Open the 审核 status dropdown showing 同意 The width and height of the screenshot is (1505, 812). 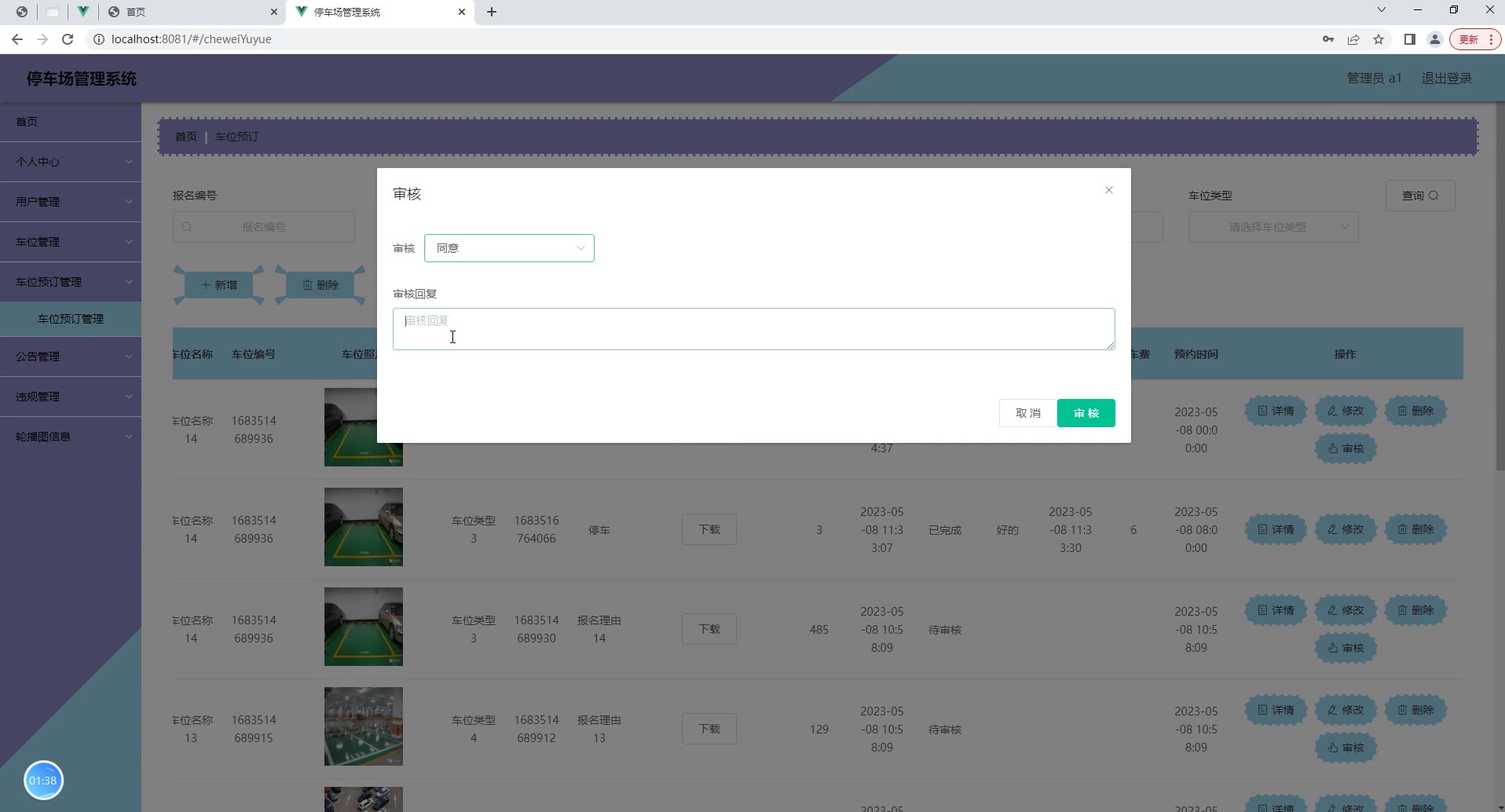point(509,248)
